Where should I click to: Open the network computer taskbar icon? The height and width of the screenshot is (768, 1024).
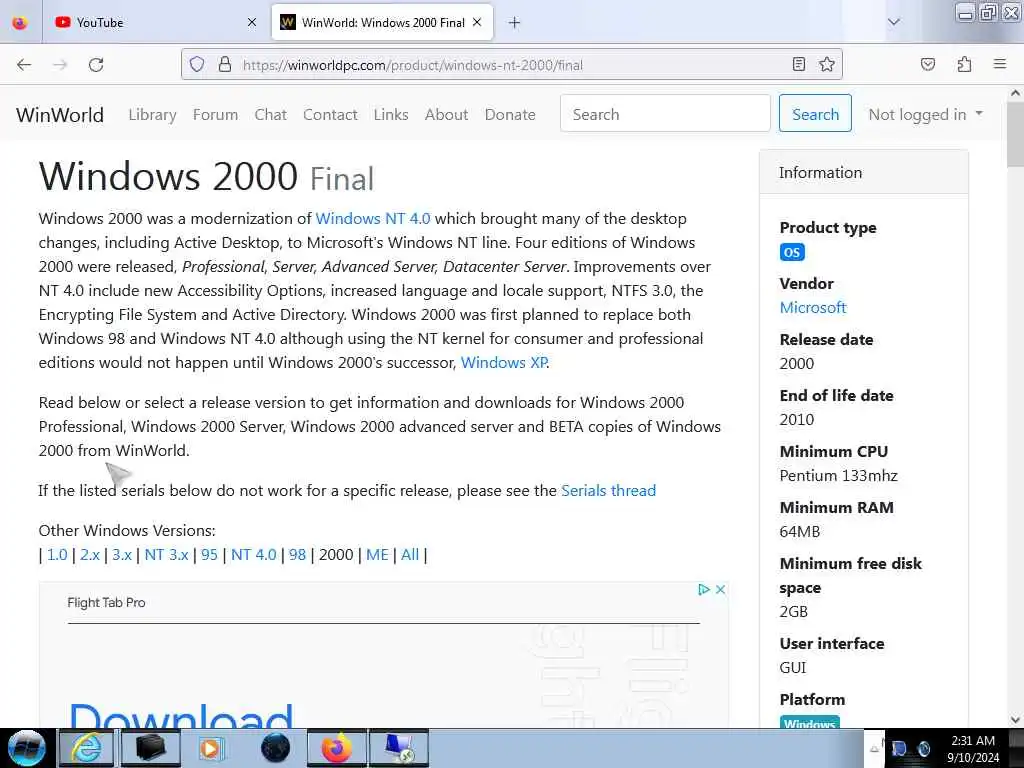pos(399,748)
